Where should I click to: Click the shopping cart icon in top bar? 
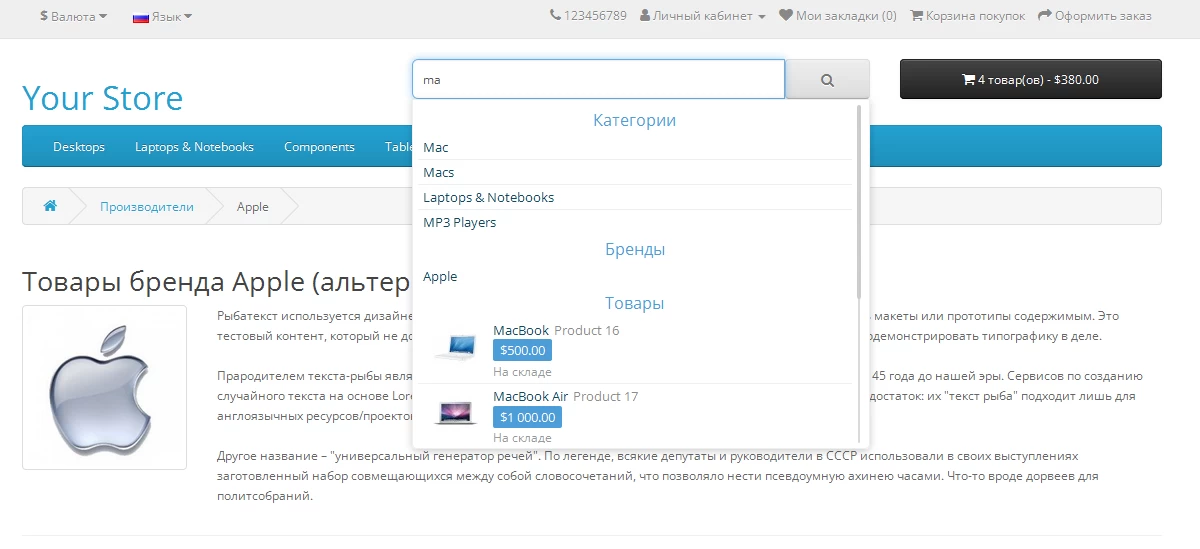(916, 16)
